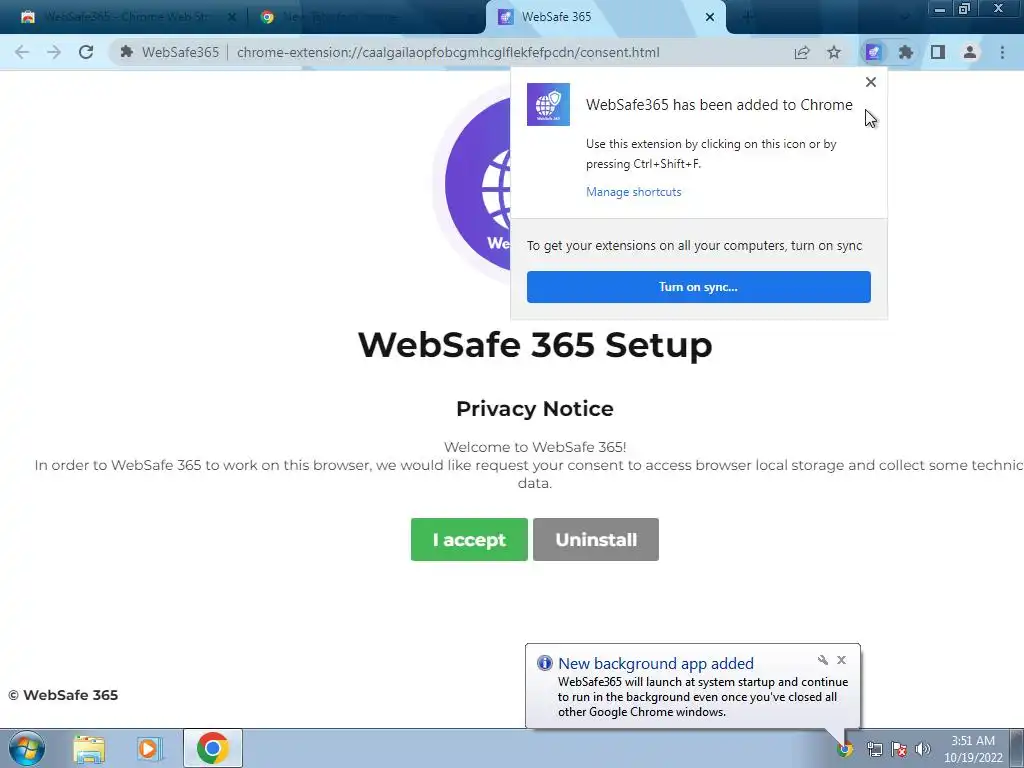Click the WebSafe 365 Setup heading
Image resolution: width=1024 pixels, height=768 pixels.
(x=535, y=344)
